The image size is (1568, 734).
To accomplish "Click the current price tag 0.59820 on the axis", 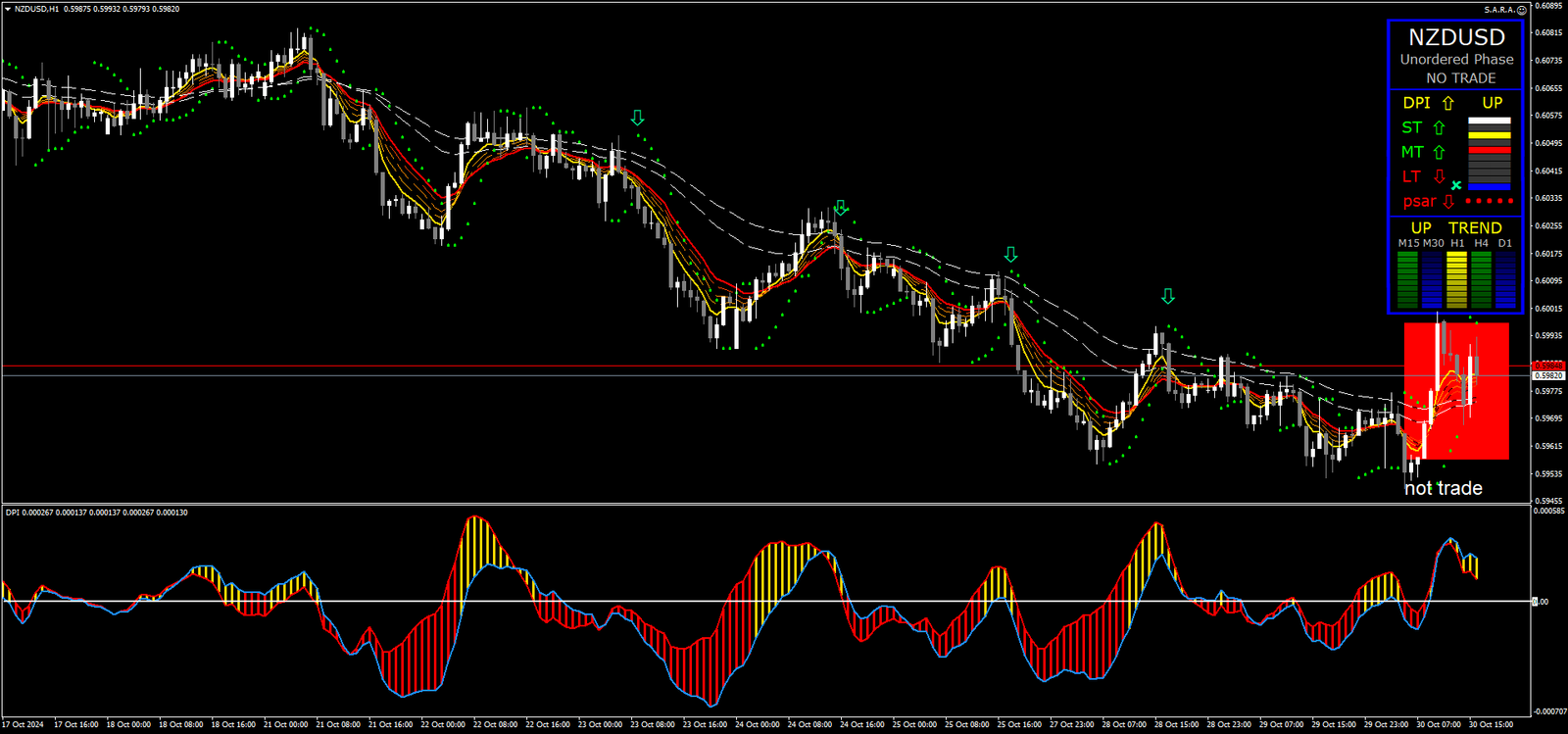I will click(1548, 375).
